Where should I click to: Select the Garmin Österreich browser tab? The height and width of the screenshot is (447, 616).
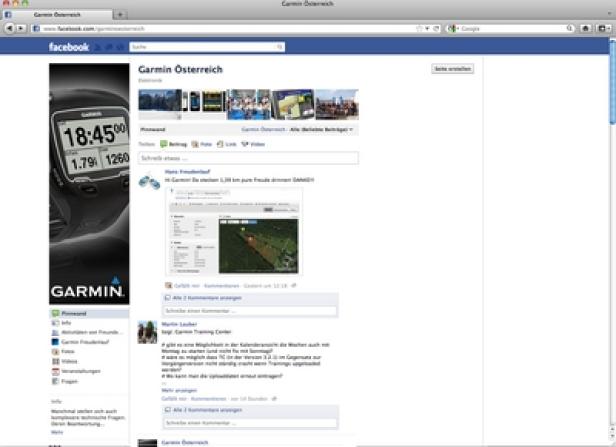click(x=57, y=15)
